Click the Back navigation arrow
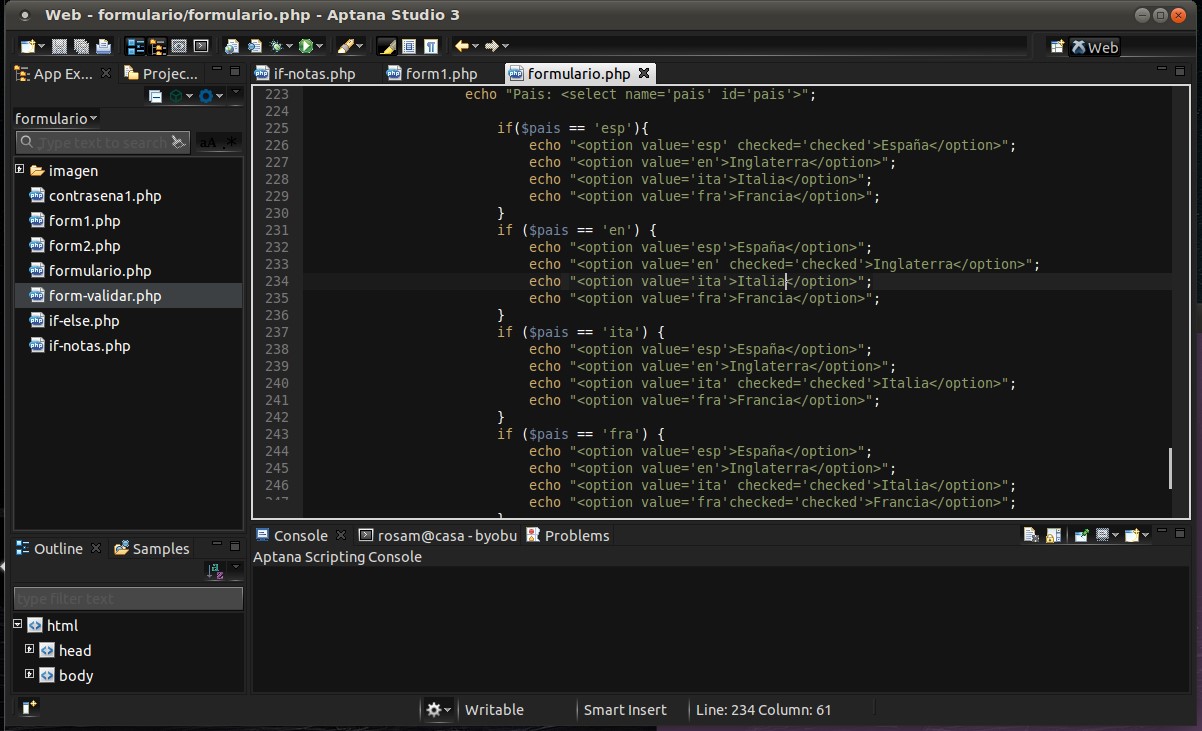 461,46
